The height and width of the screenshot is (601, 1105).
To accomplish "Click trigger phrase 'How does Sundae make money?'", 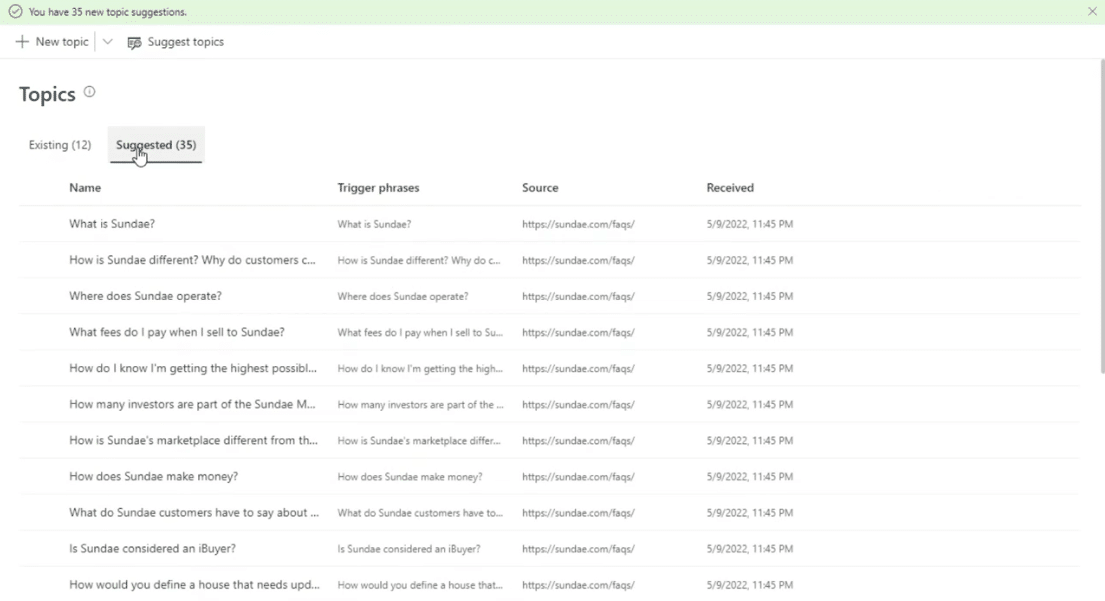I will point(409,476).
